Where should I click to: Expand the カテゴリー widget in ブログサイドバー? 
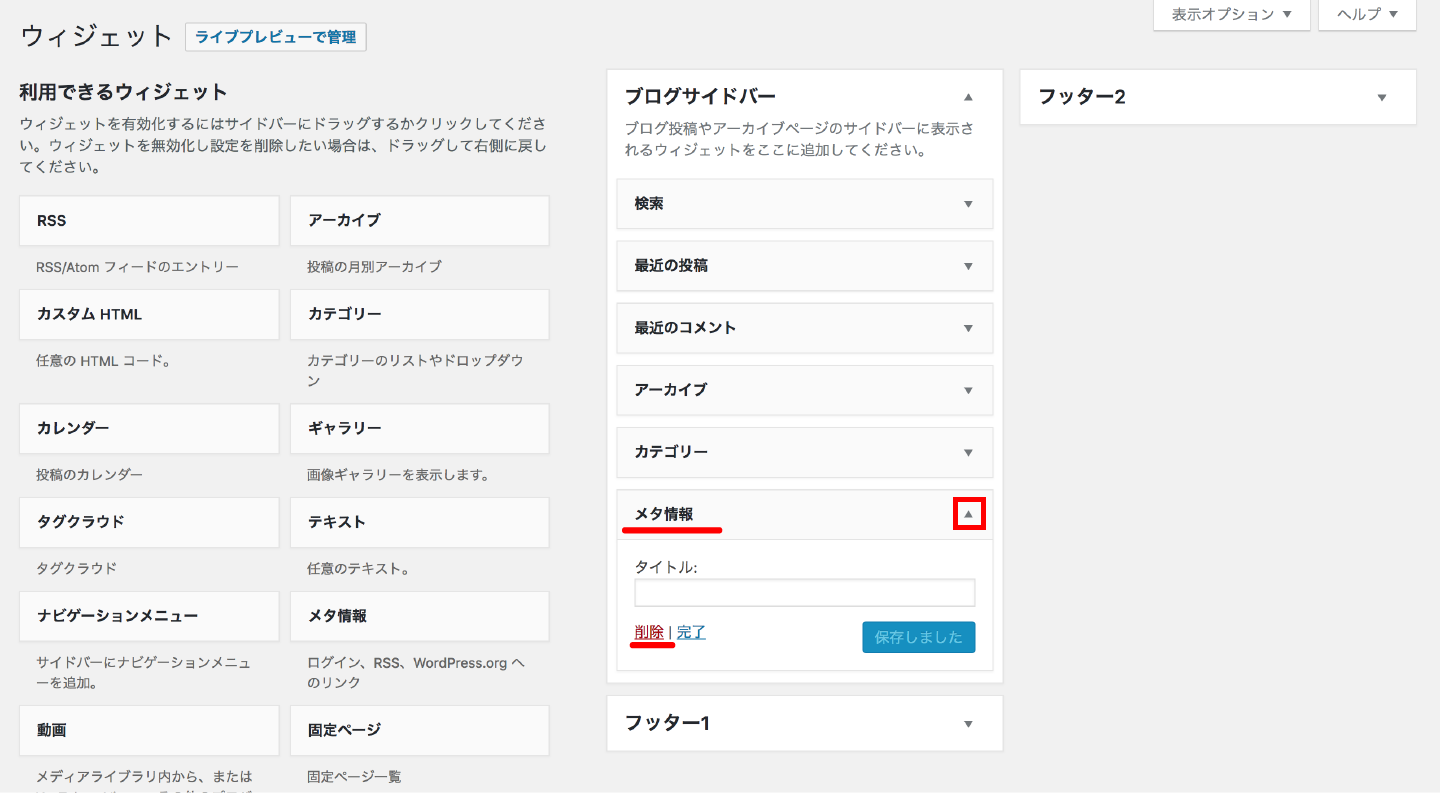(x=967, y=452)
